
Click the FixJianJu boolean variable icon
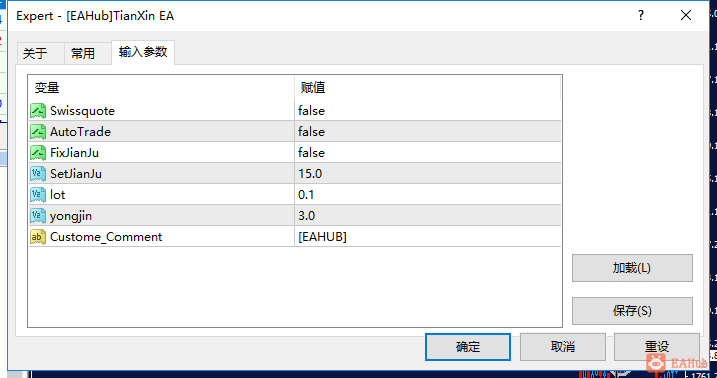pos(38,153)
